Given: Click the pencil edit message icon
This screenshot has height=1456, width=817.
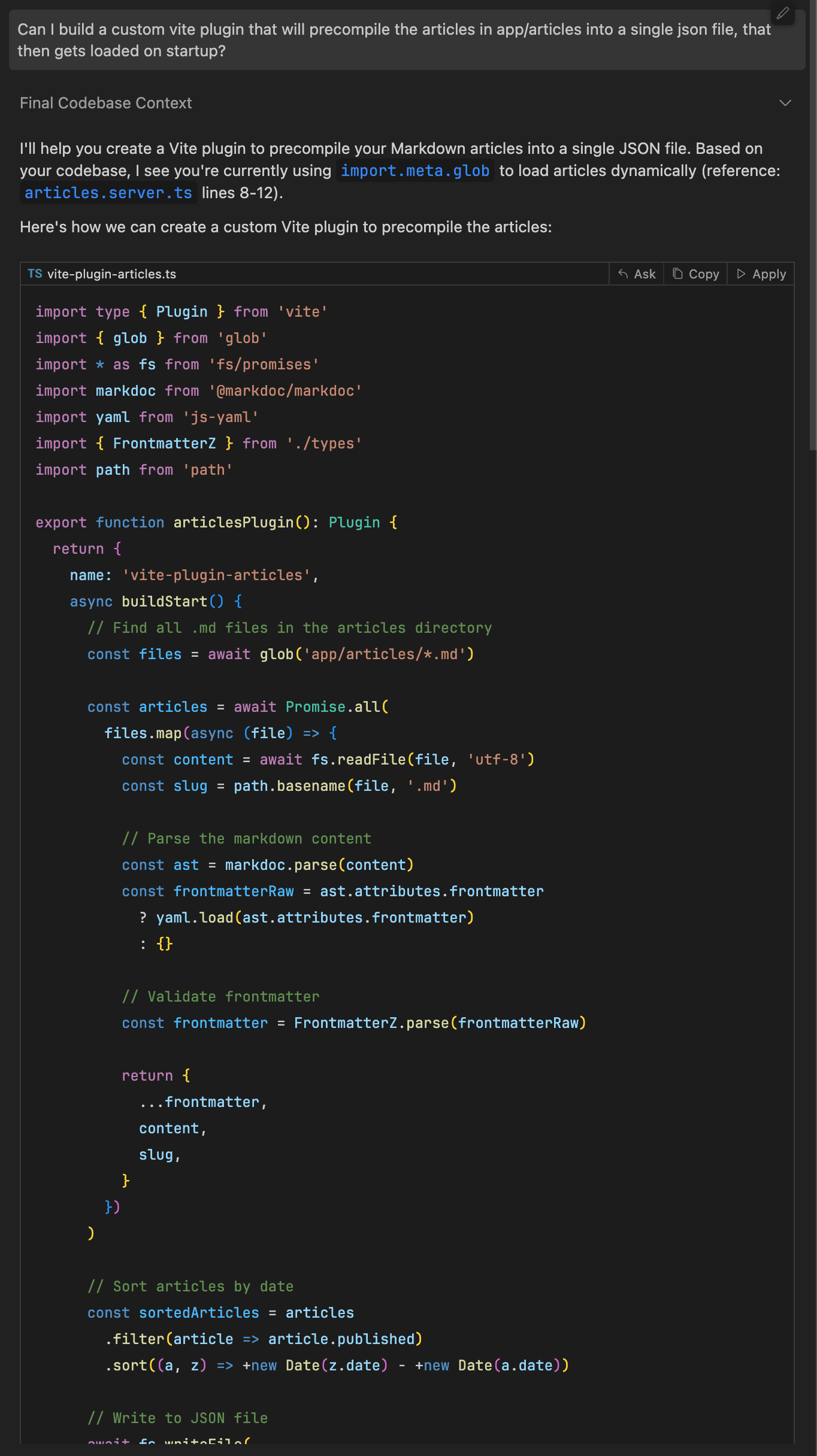Looking at the screenshot, I should (x=783, y=13).
